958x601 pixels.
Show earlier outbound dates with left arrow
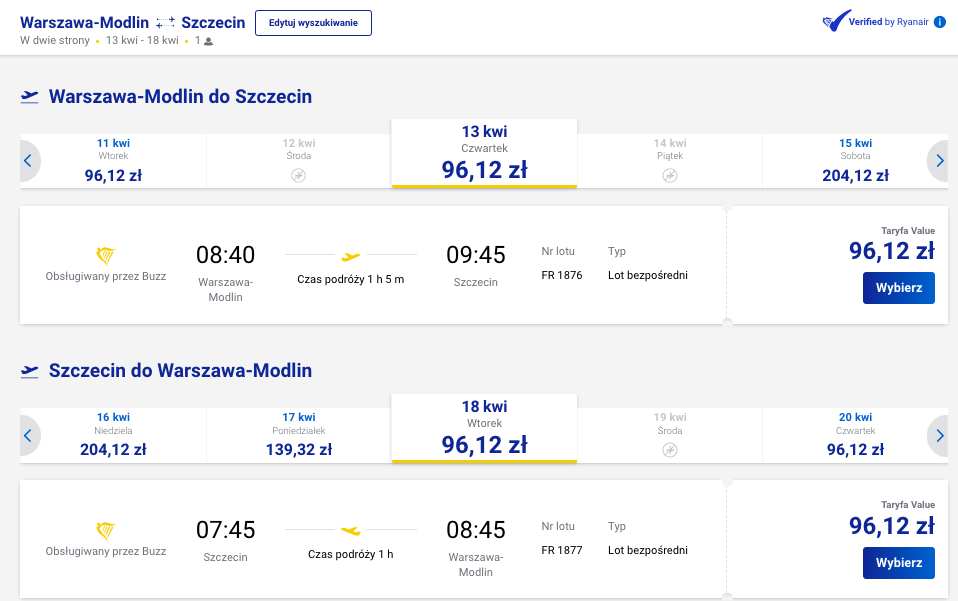point(28,161)
